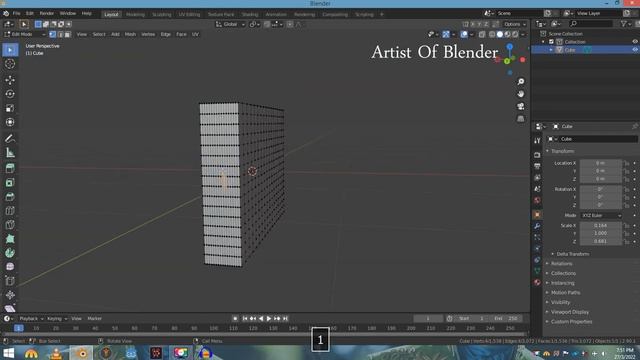The width and height of the screenshot is (640, 360).
Task: Open the XYZ Euler rotation mode dropdown
Action: [601, 216]
